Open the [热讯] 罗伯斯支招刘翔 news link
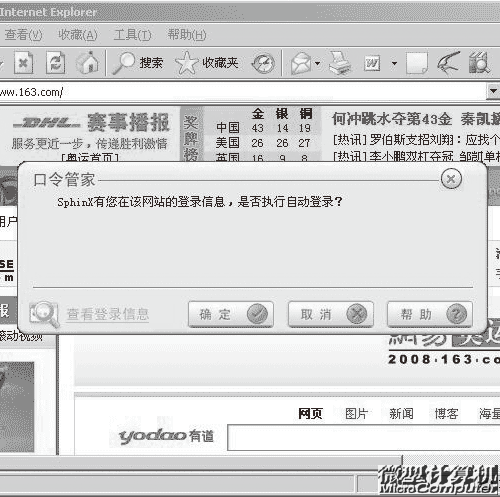500x497 pixels. [416, 140]
